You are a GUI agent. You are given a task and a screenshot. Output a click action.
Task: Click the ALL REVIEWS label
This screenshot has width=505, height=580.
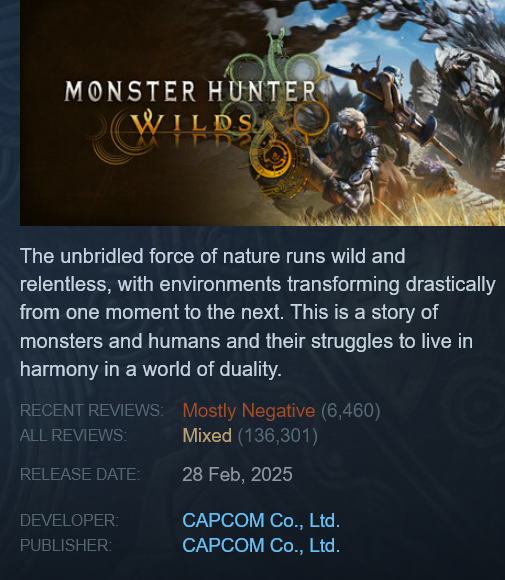(73, 435)
